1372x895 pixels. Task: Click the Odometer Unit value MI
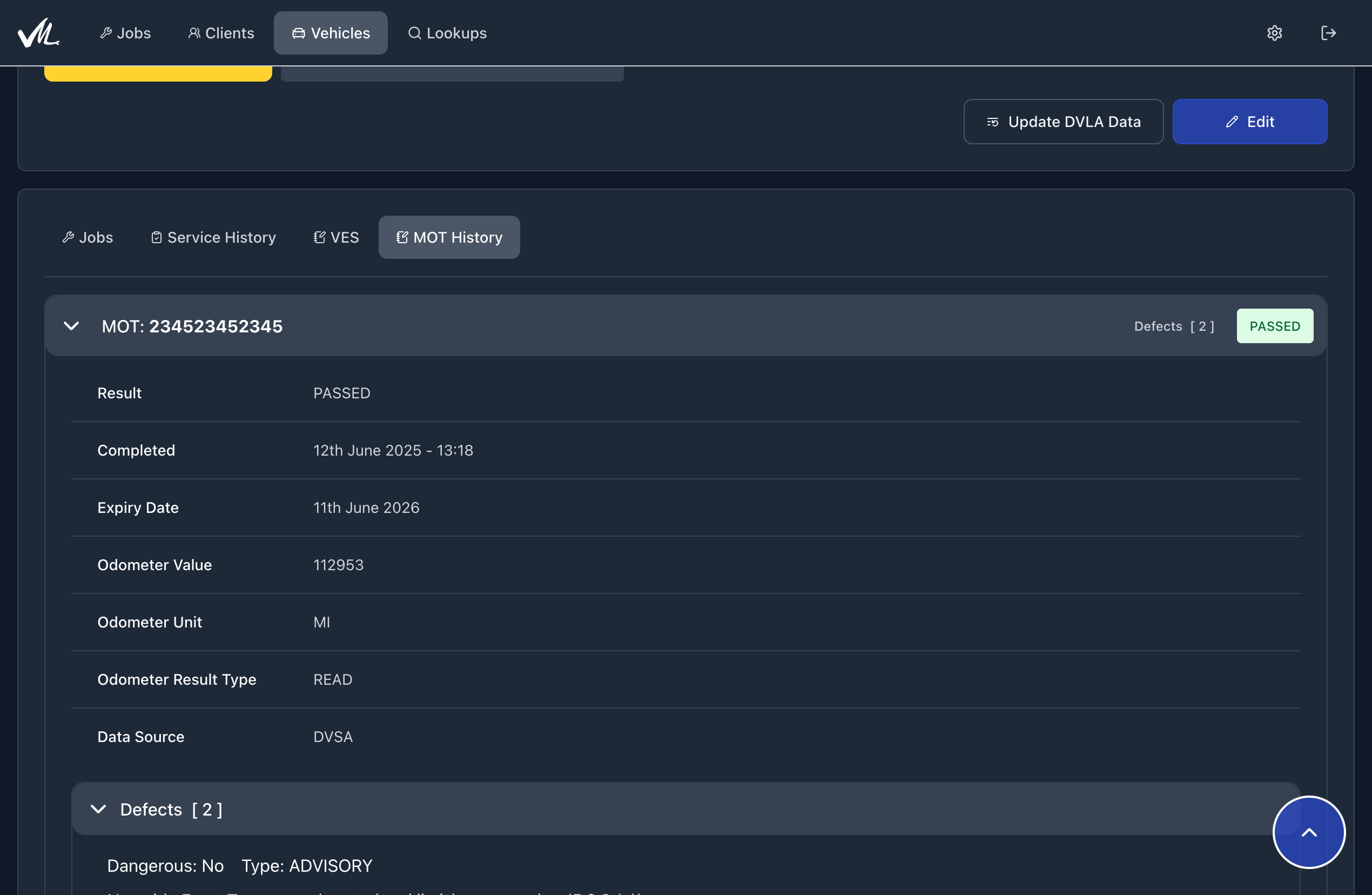pyautogui.click(x=322, y=622)
